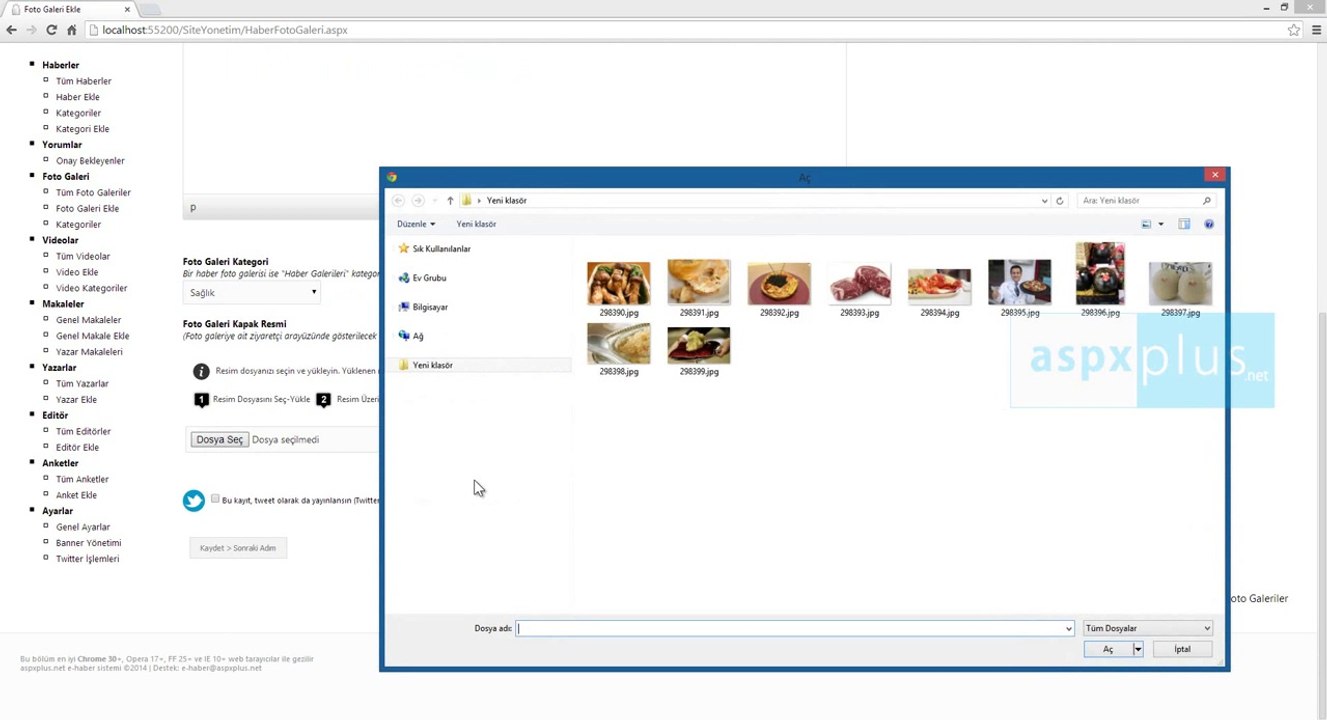Viewport: 1327px width, 720px height.
Task: Reload the page in Chrome
Action: pos(52,30)
